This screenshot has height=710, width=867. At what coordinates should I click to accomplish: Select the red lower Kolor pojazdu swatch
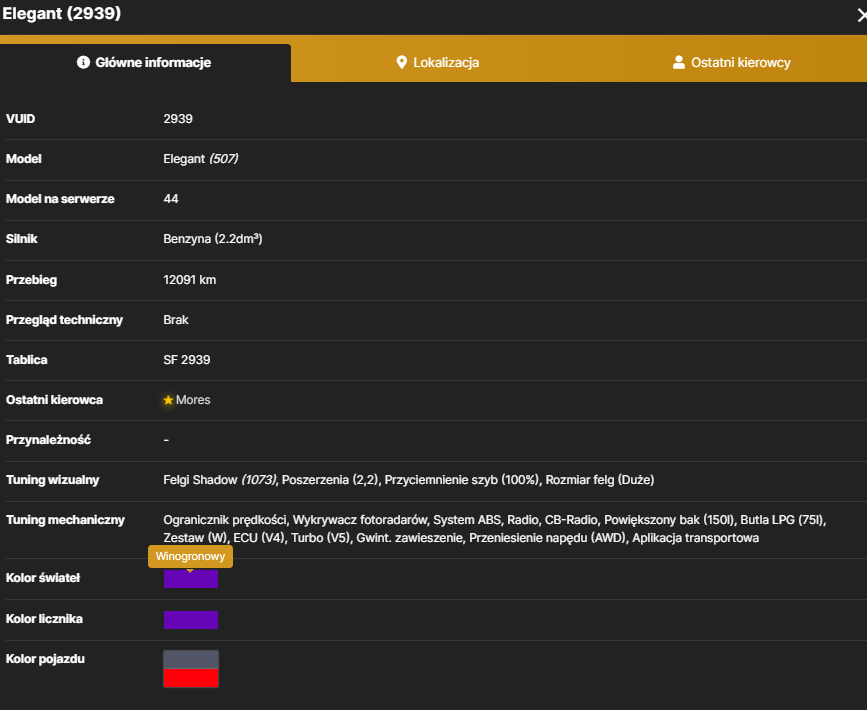coord(191,678)
